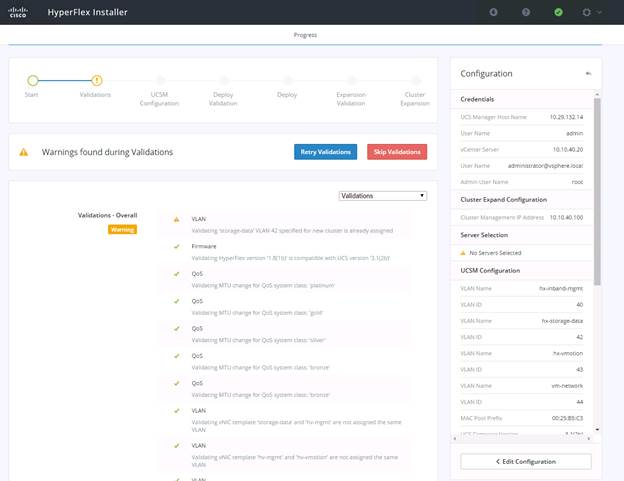Click the green status check icon
Viewport: 624px width, 481px height.
[x=558, y=12]
